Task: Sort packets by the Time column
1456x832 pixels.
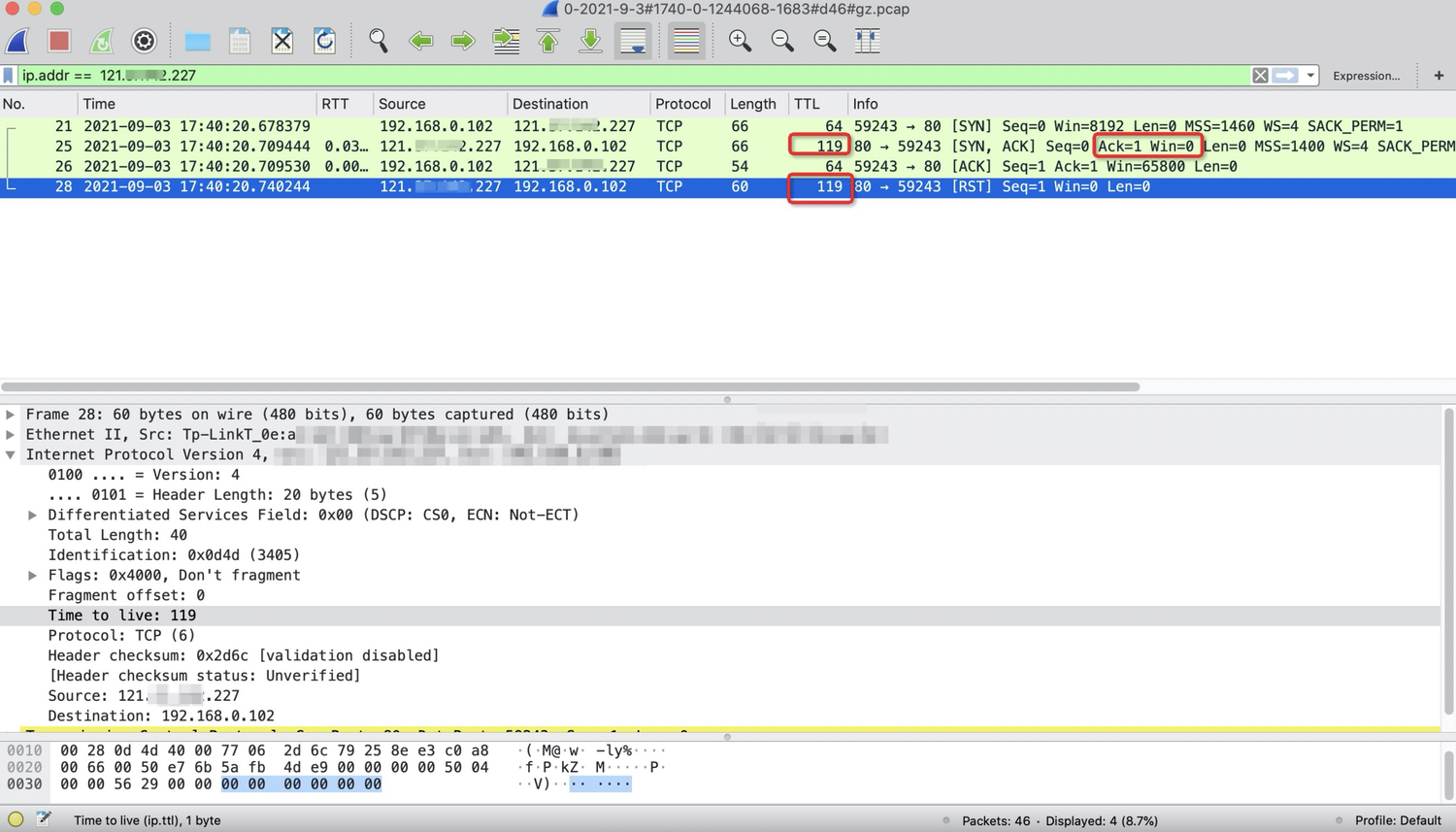Action: (x=197, y=104)
